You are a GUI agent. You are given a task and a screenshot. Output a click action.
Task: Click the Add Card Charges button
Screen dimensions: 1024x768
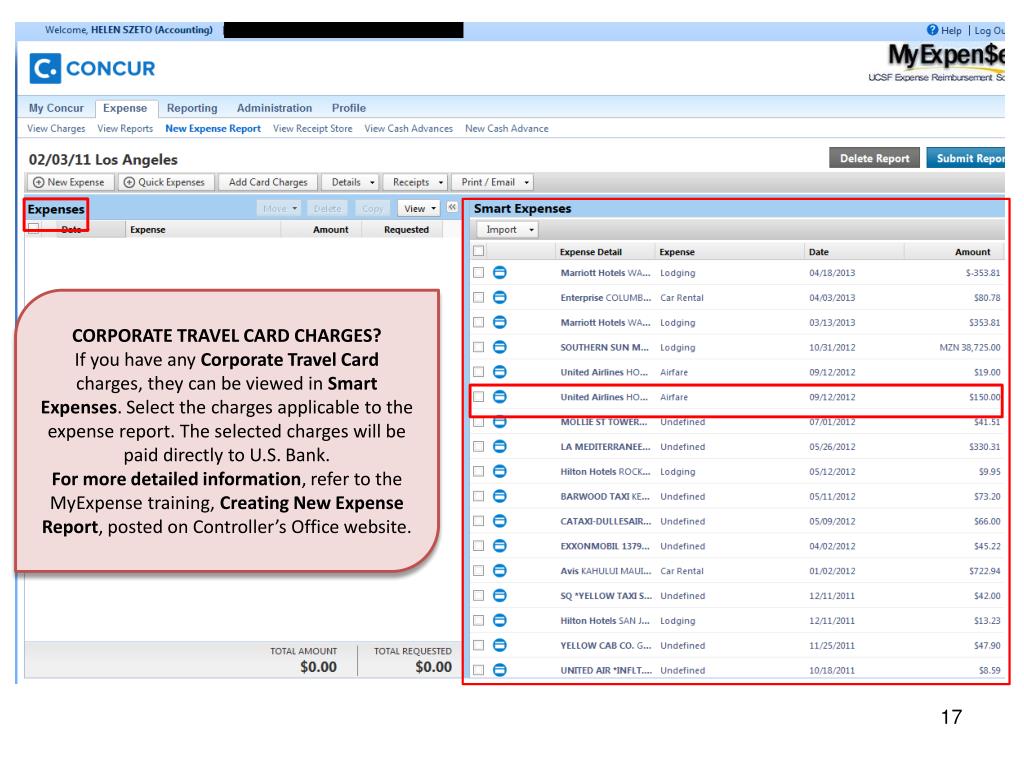(x=268, y=182)
